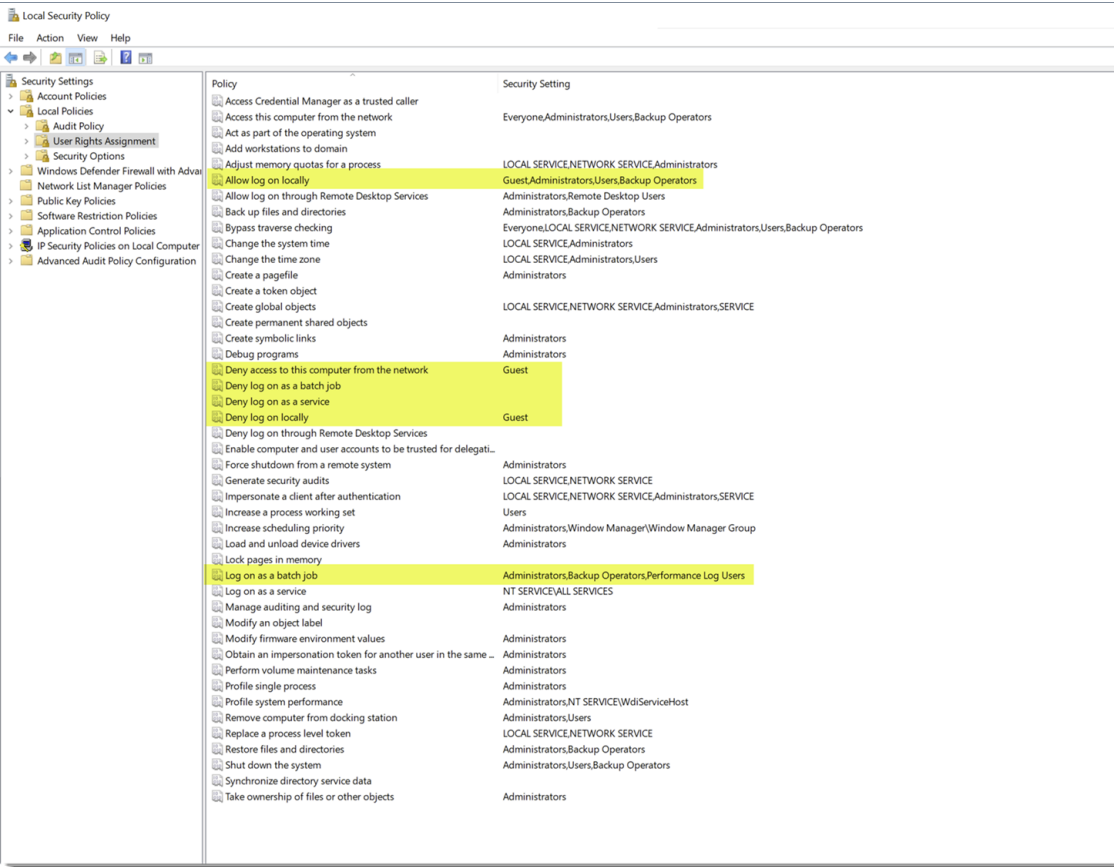Select 'Deny log on as a batch job' policy
The image size is (1114, 867).
(x=283, y=385)
